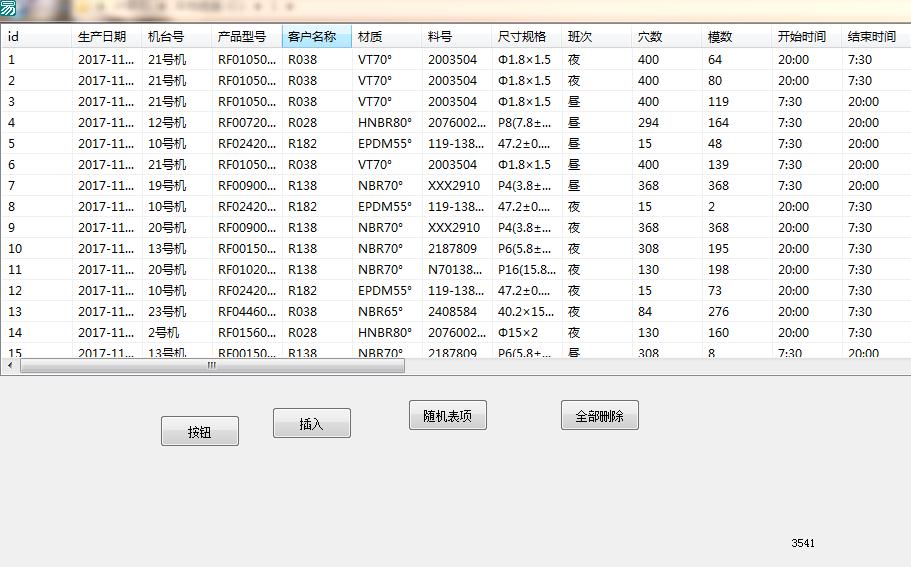The image size is (911, 567).
Task: Click 穴数 value 84 in row 13
Action: click(x=645, y=311)
